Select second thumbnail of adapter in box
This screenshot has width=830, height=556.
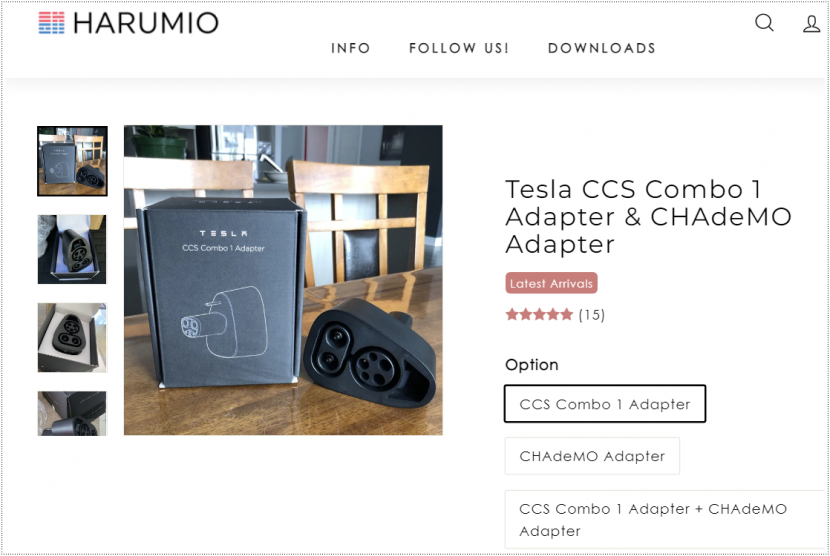(x=72, y=249)
